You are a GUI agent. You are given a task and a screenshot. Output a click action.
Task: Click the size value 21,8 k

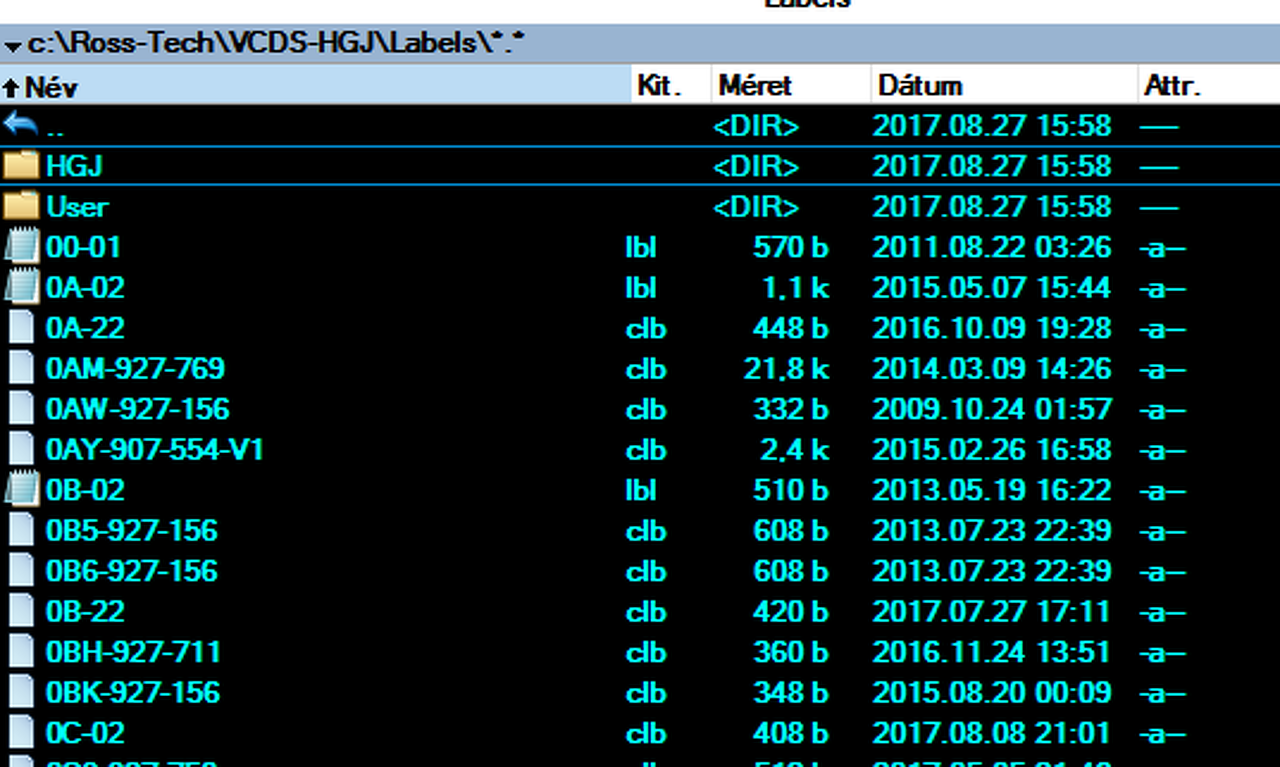point(786,369)
